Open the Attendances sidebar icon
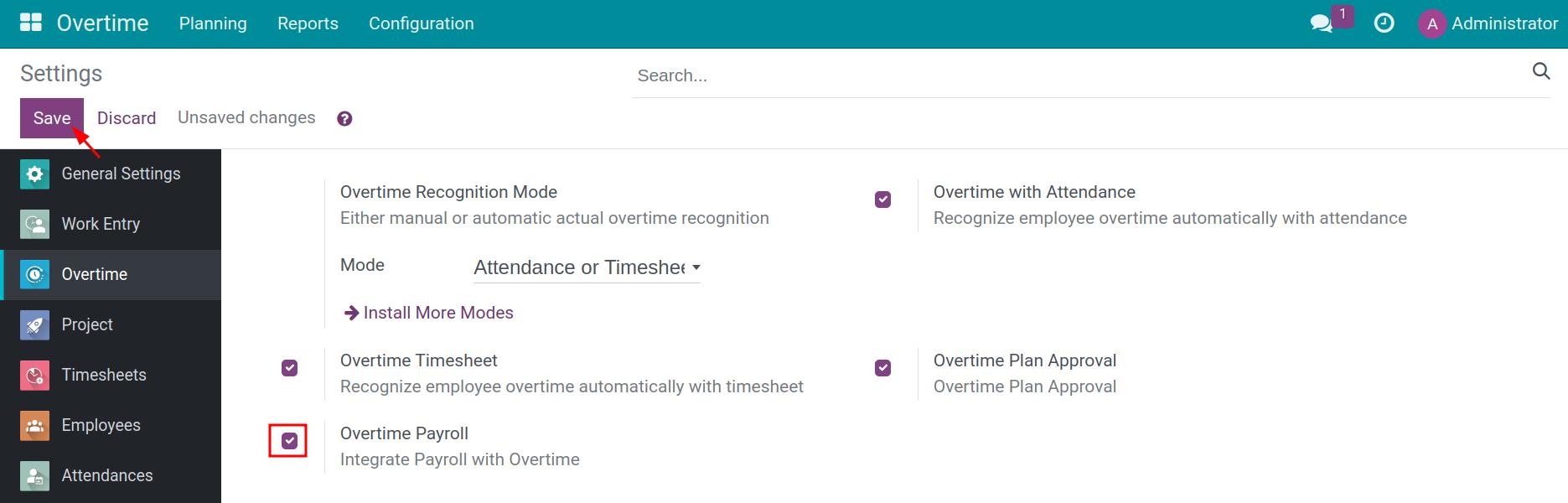Screen dimensions: 1568x503 point(34,476)
